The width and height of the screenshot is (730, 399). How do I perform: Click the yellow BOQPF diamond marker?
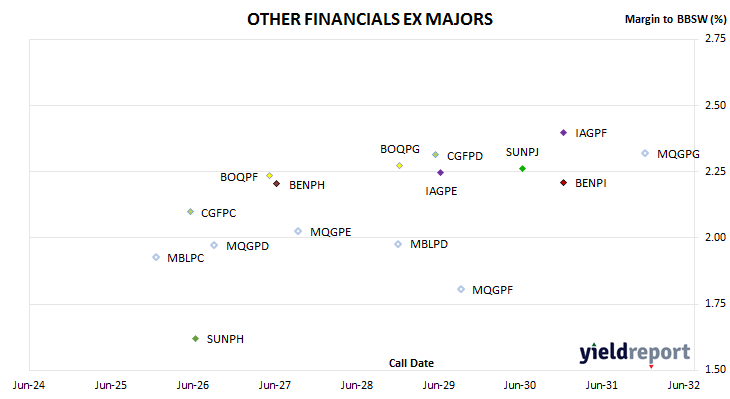[x=269, y=176]
